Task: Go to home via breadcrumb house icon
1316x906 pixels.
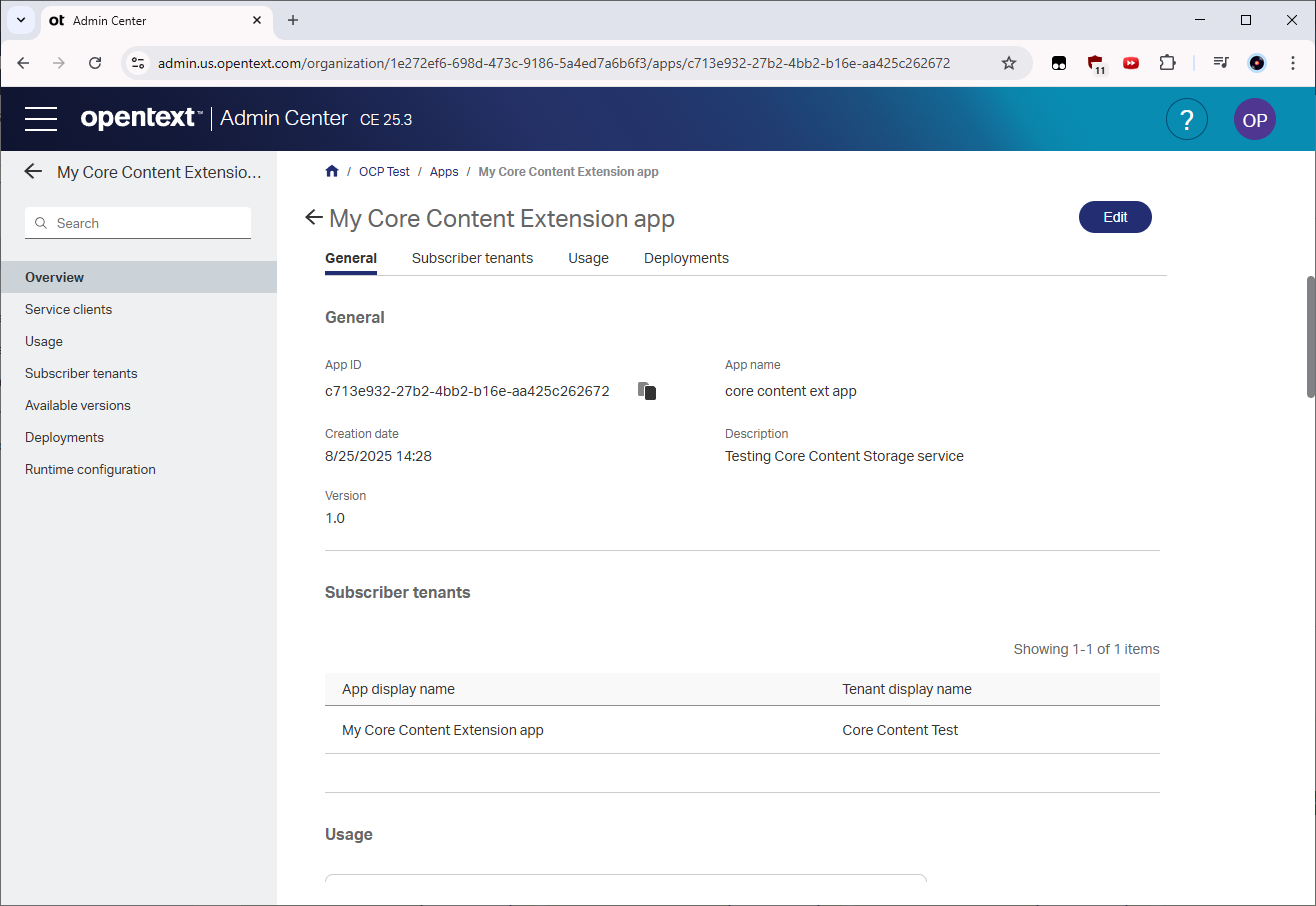Action: 332,171
